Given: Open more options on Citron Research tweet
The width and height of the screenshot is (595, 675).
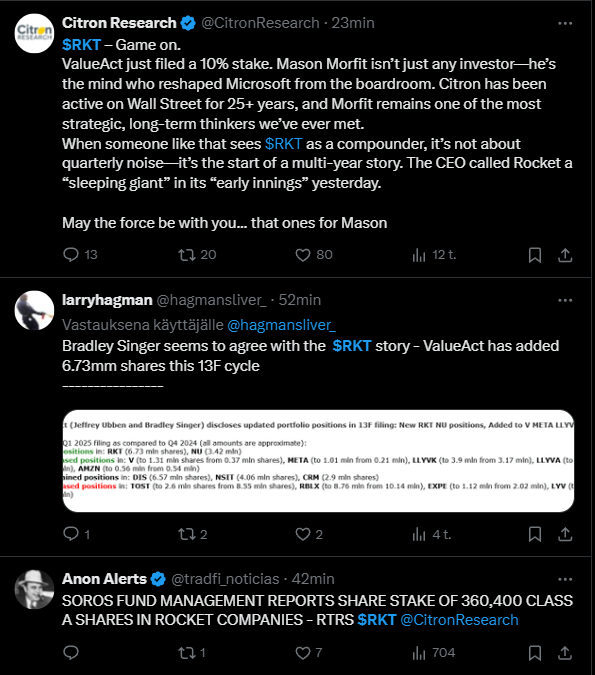Looking at the screenshot, I should pyautogui.click(x=565, y=23).
